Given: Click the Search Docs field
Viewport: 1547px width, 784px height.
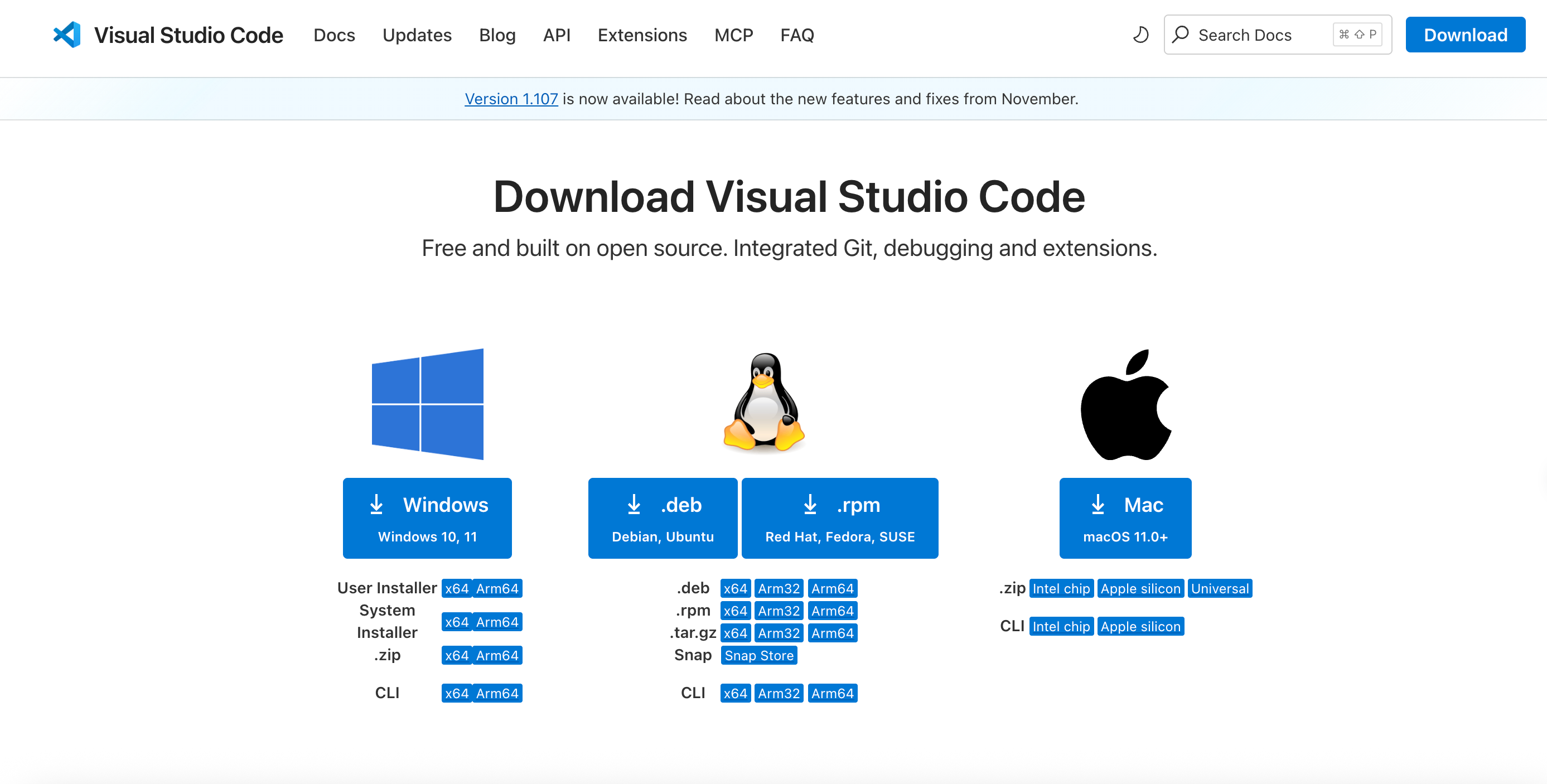Looking at the screenshot, I should pos(1277,35).
